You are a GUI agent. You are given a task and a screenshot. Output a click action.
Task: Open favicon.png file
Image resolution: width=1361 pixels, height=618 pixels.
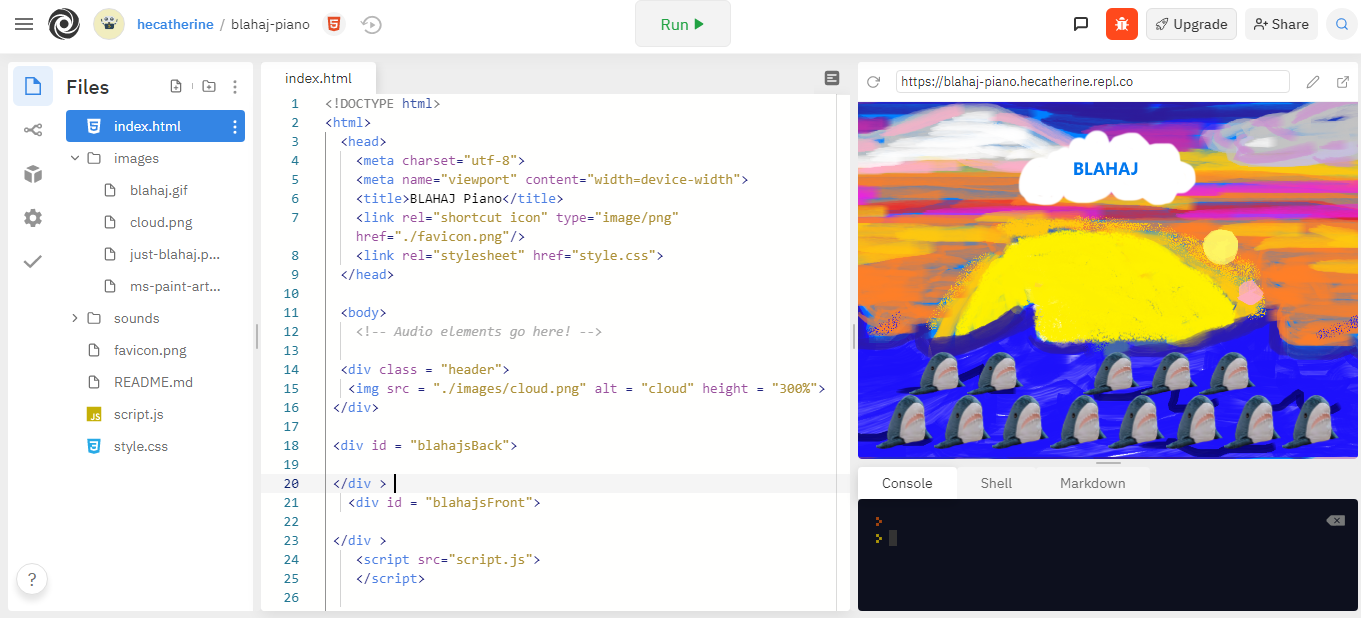coord(150,350)
